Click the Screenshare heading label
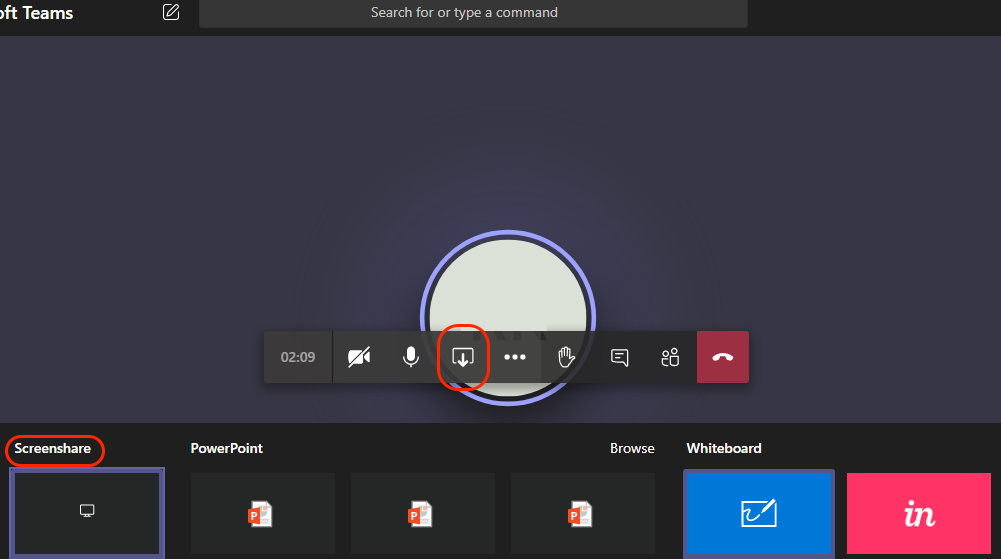The height and width of the screenshot is (559, 1001). coord(52,449)
